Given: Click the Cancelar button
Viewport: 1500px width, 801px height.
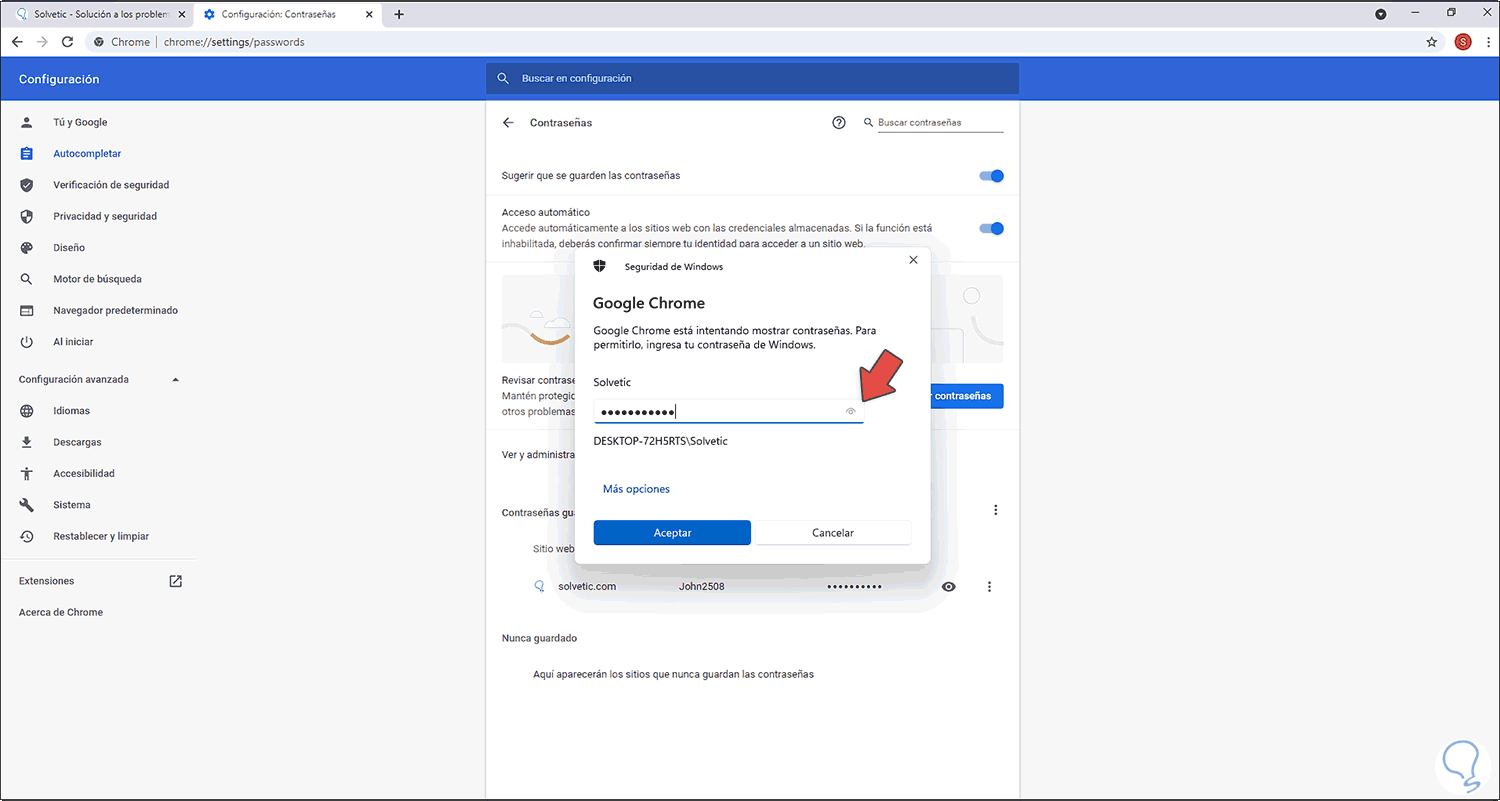Looking at the screenshot, I should click(833, 533).
